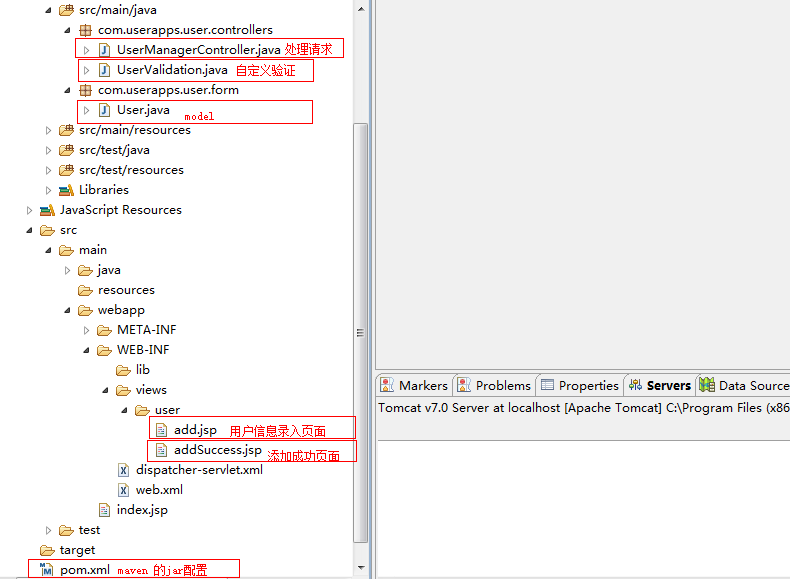790x579 pixels.
Task: Click the scroll down arrow of the tree
Action: [x=361, y=568]
